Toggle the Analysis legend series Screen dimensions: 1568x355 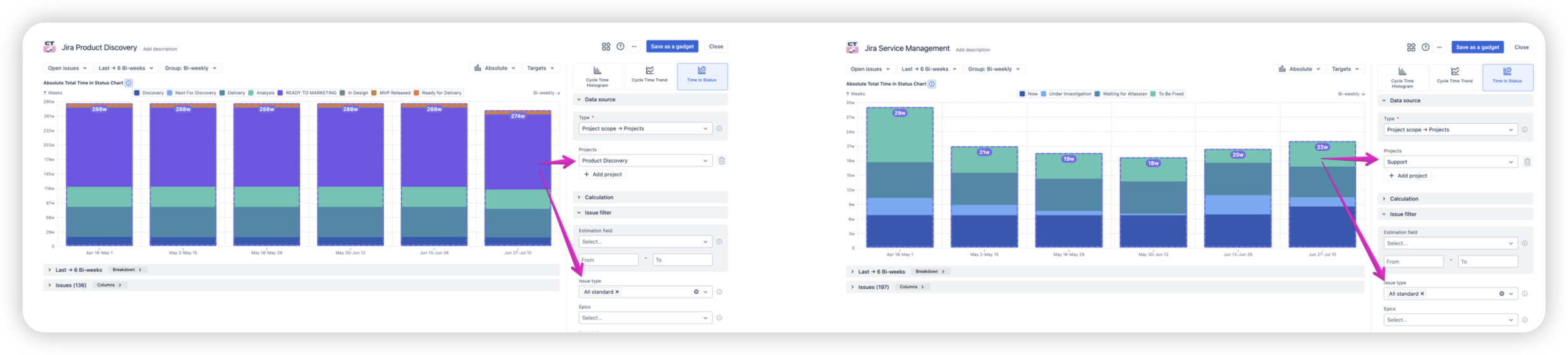[262, 92]
